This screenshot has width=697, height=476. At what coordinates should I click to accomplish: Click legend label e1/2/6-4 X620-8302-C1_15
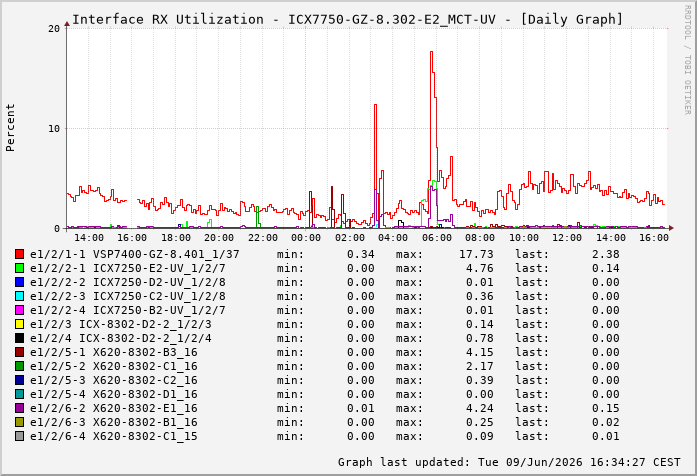[114, 436]
